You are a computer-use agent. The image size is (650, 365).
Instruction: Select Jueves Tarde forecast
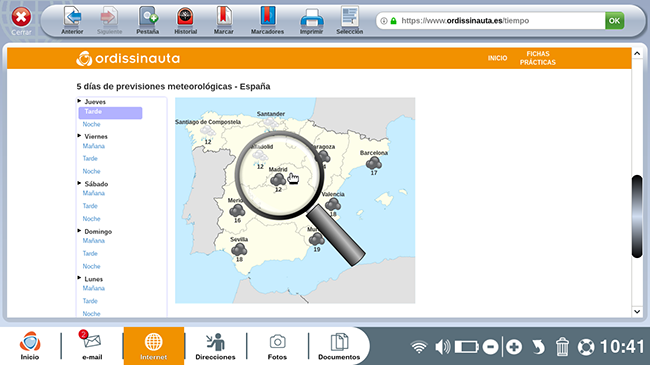tap(110, 112)
